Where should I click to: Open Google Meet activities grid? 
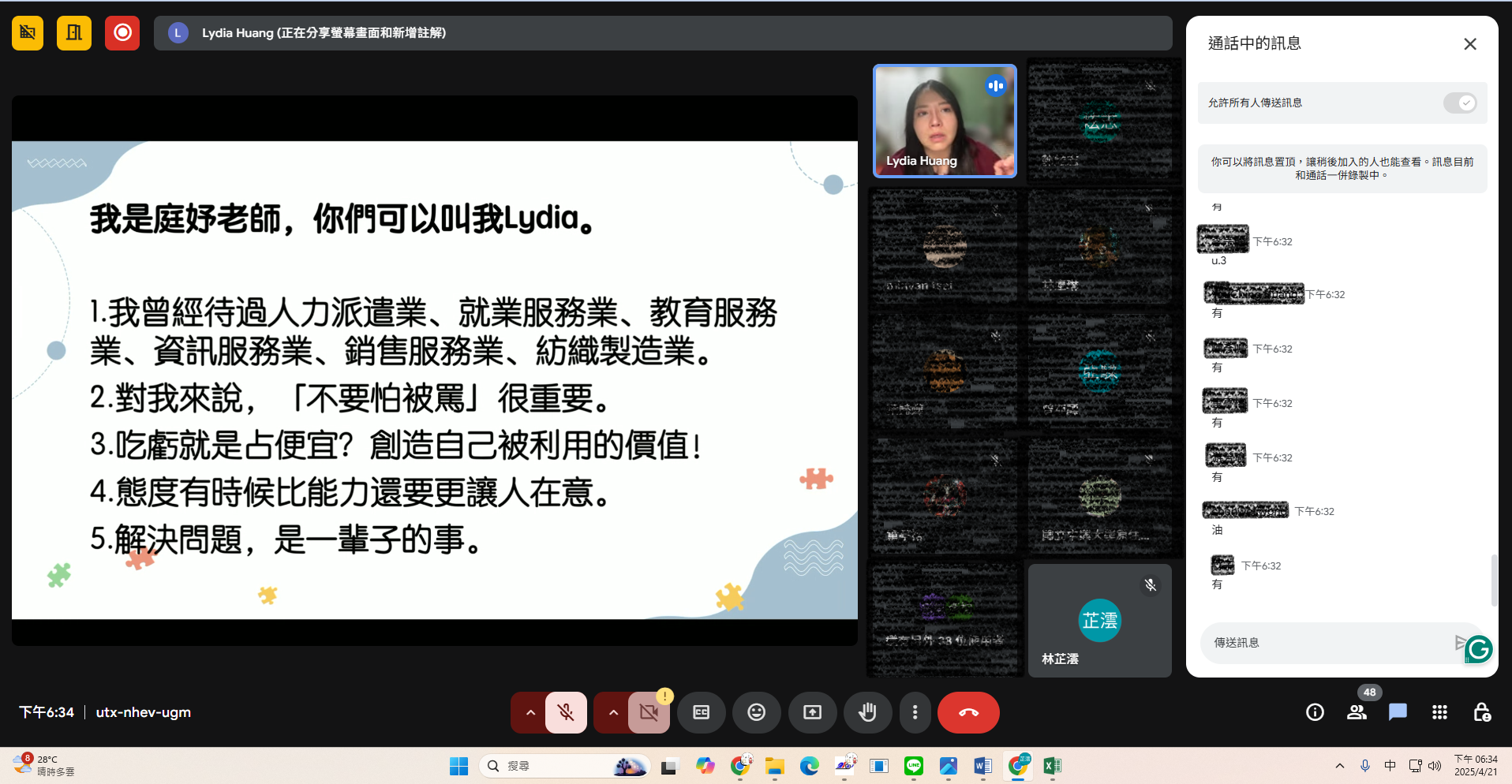pyautogui.click(x=1439, y=712)
